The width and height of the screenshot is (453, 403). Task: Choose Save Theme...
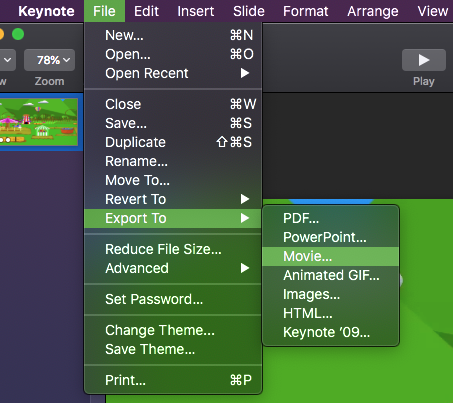pos(173,349)
